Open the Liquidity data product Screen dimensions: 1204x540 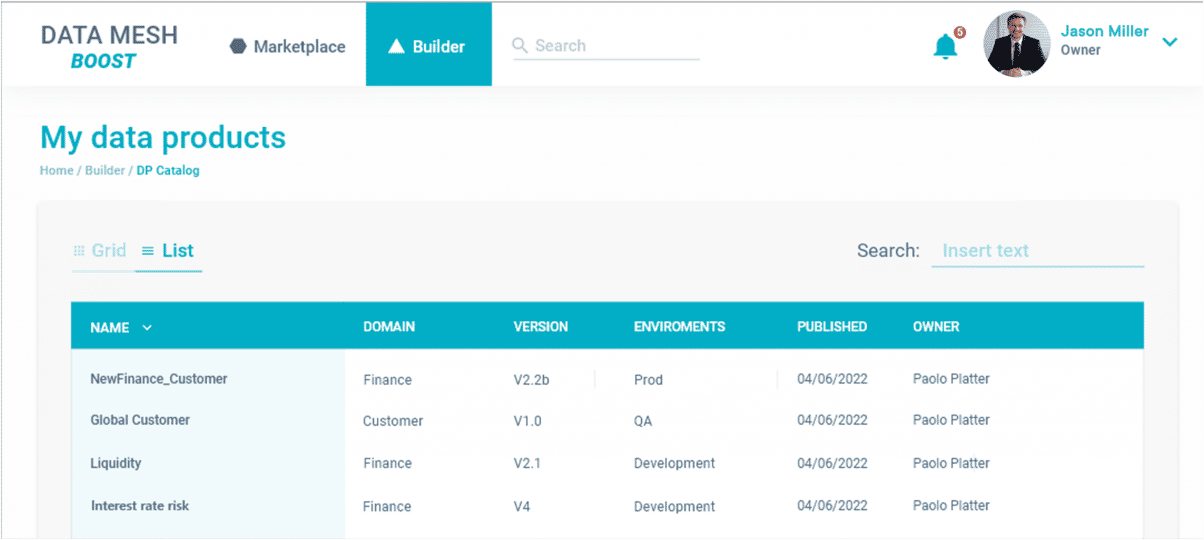pyautogui.click(x=116, y=463)
